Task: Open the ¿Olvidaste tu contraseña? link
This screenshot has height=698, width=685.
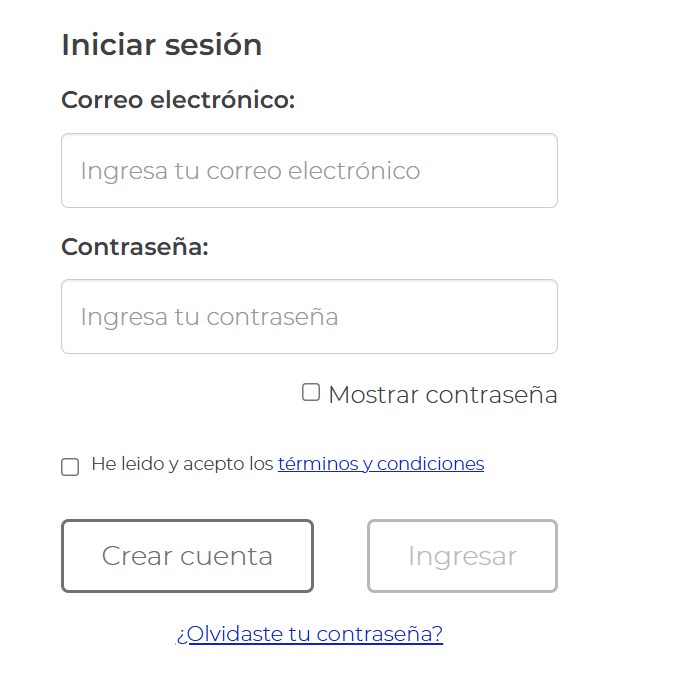Action: pos(309,634)
